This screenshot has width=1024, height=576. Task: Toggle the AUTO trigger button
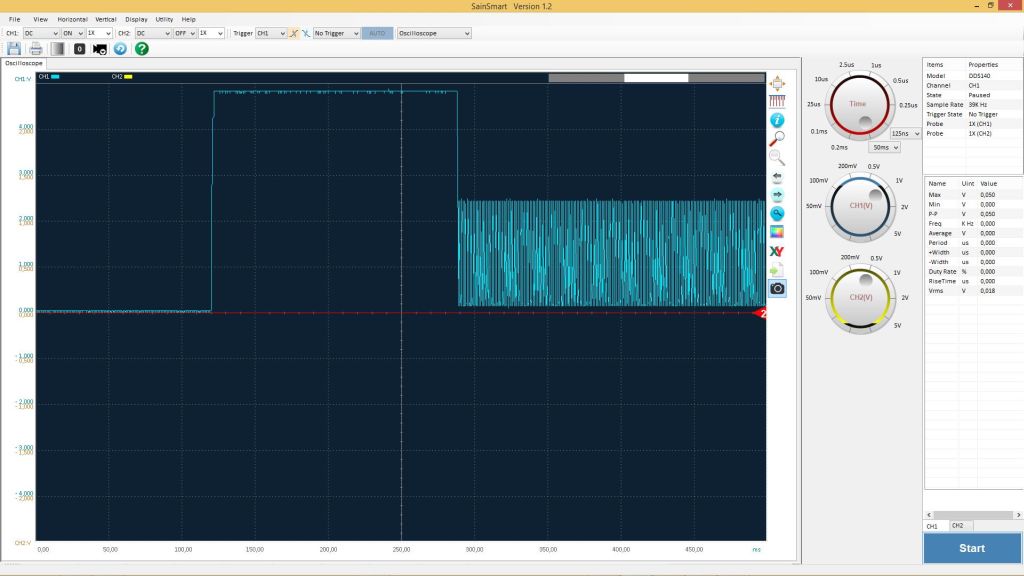(377, 33)
